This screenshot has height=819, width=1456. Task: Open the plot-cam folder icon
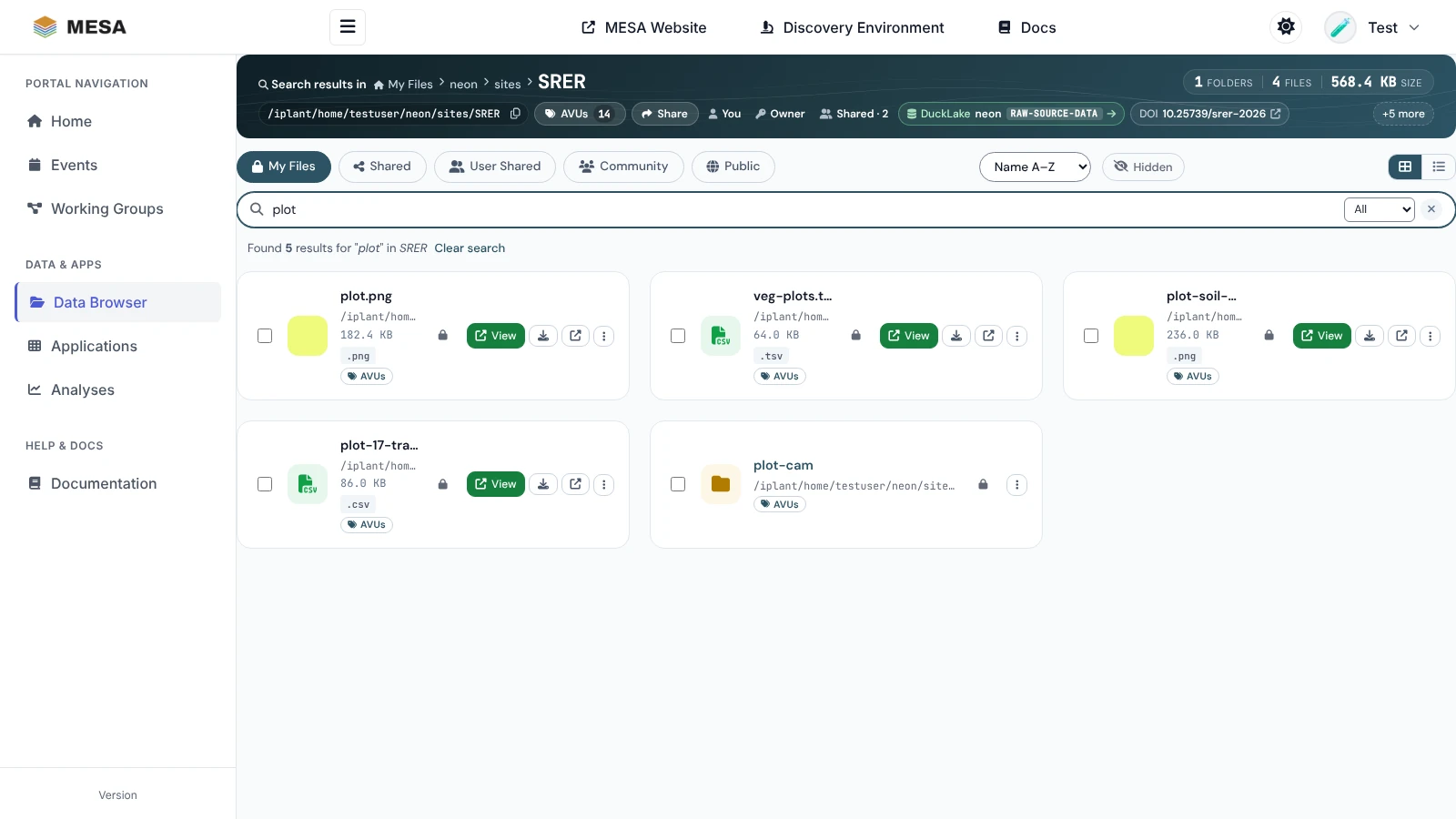point(721,484)
